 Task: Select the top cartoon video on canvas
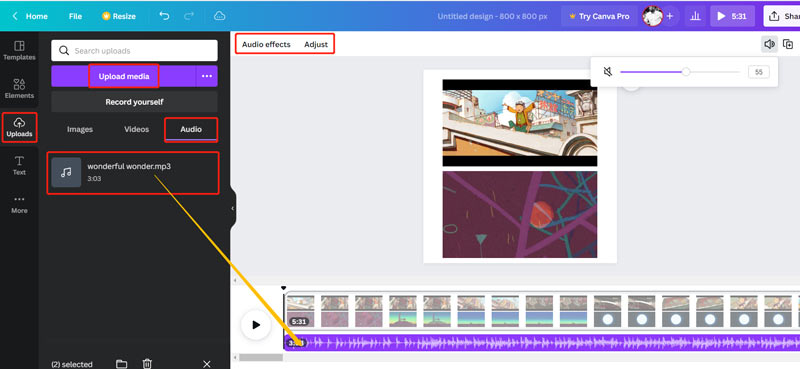[x=519, y=123]
